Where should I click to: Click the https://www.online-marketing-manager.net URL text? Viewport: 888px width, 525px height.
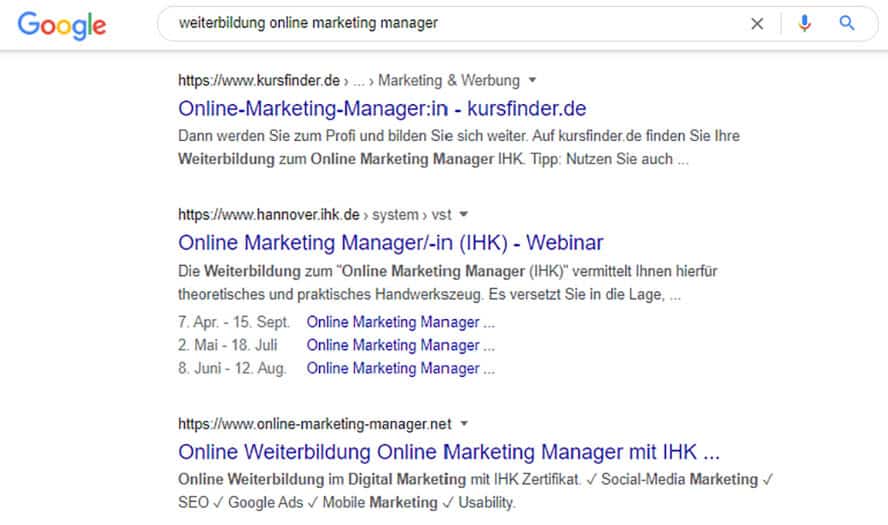point(315,424)
